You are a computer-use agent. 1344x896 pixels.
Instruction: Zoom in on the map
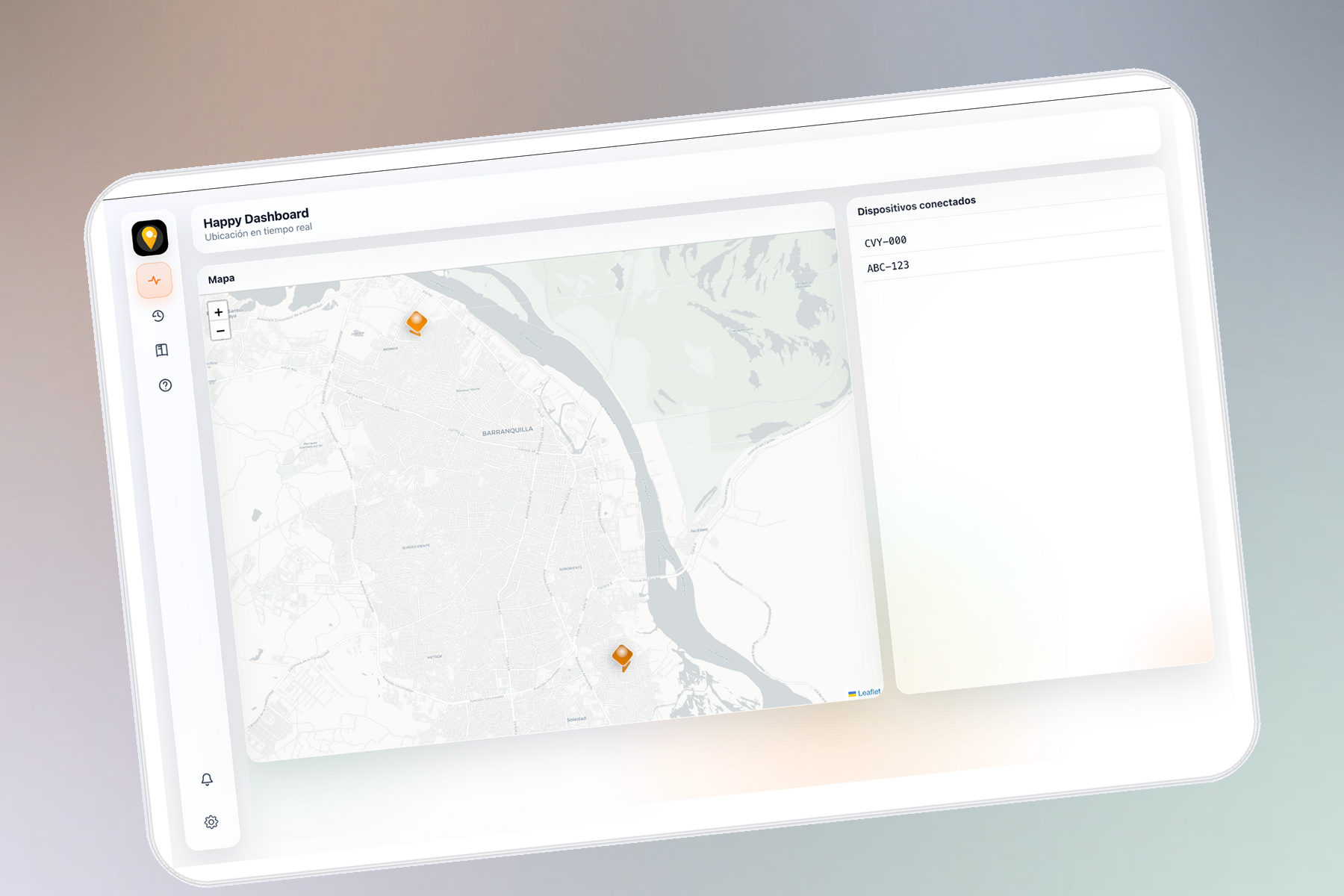(218, 312)
